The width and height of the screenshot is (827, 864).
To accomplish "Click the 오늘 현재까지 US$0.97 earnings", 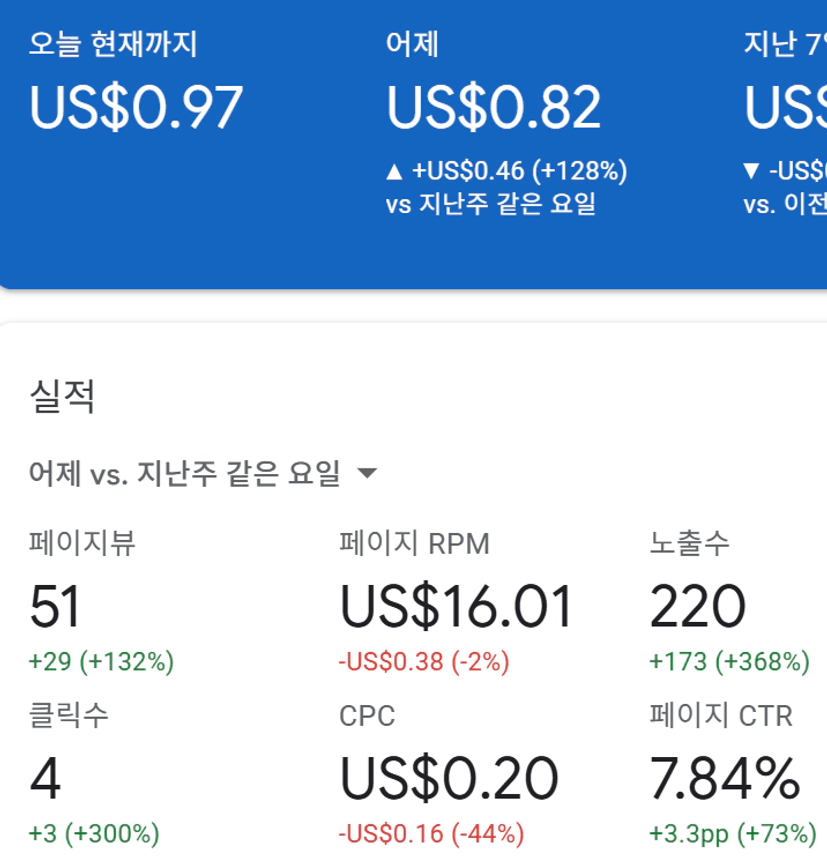I will pyautogui.click(x=136, y=108).
